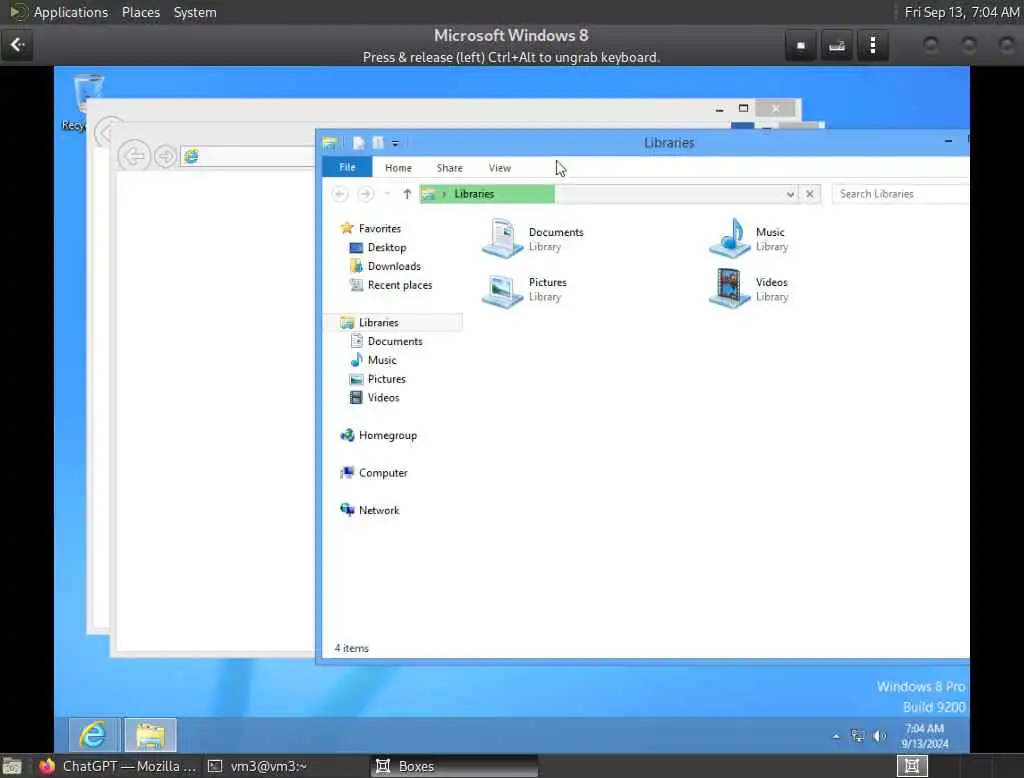Viewport: 1024px width, 778px height.
Task: Click Back button in Internet Explorer window
Action: coord(134,157)
